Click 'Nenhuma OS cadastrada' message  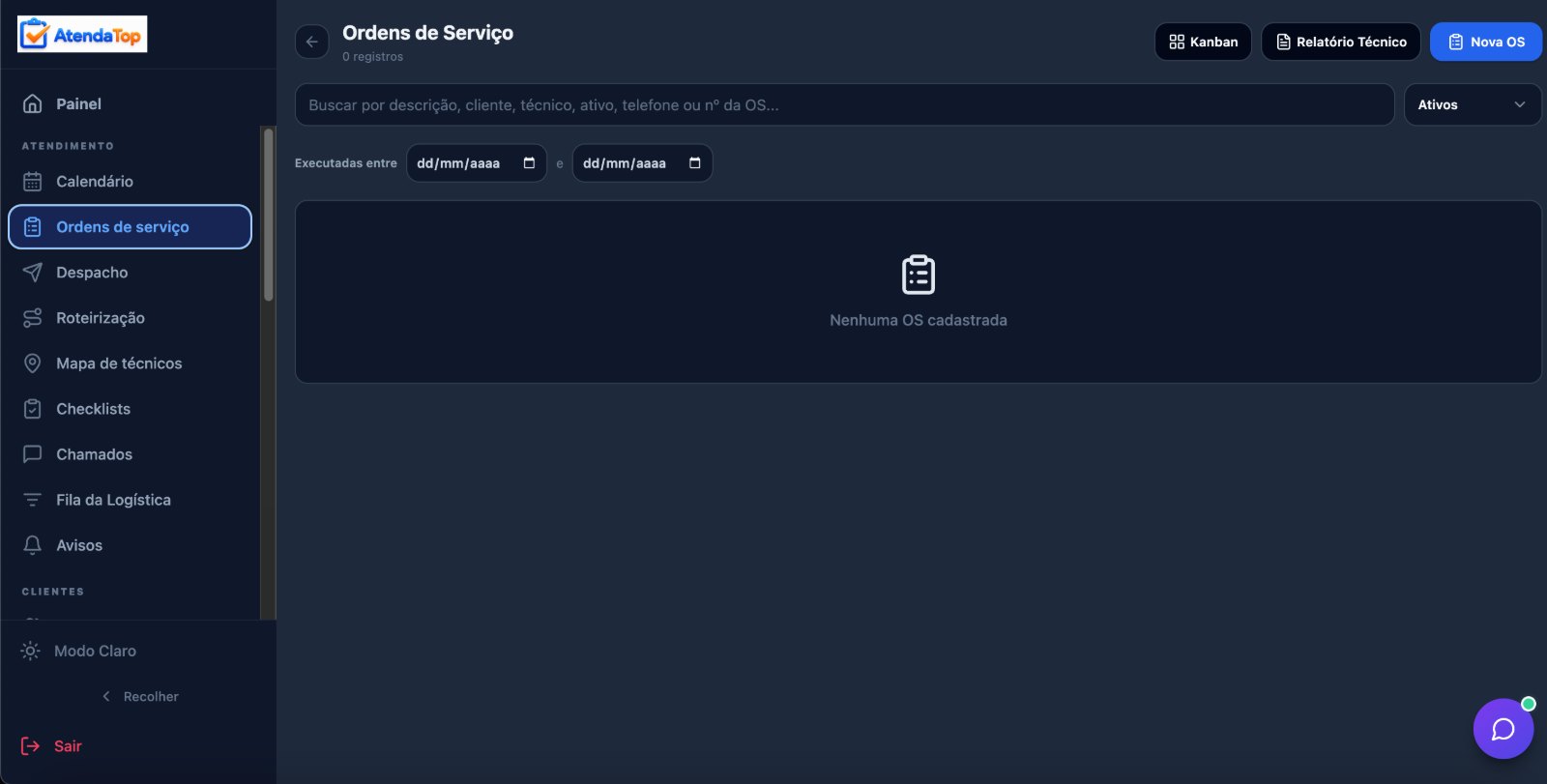click(919, 320)
